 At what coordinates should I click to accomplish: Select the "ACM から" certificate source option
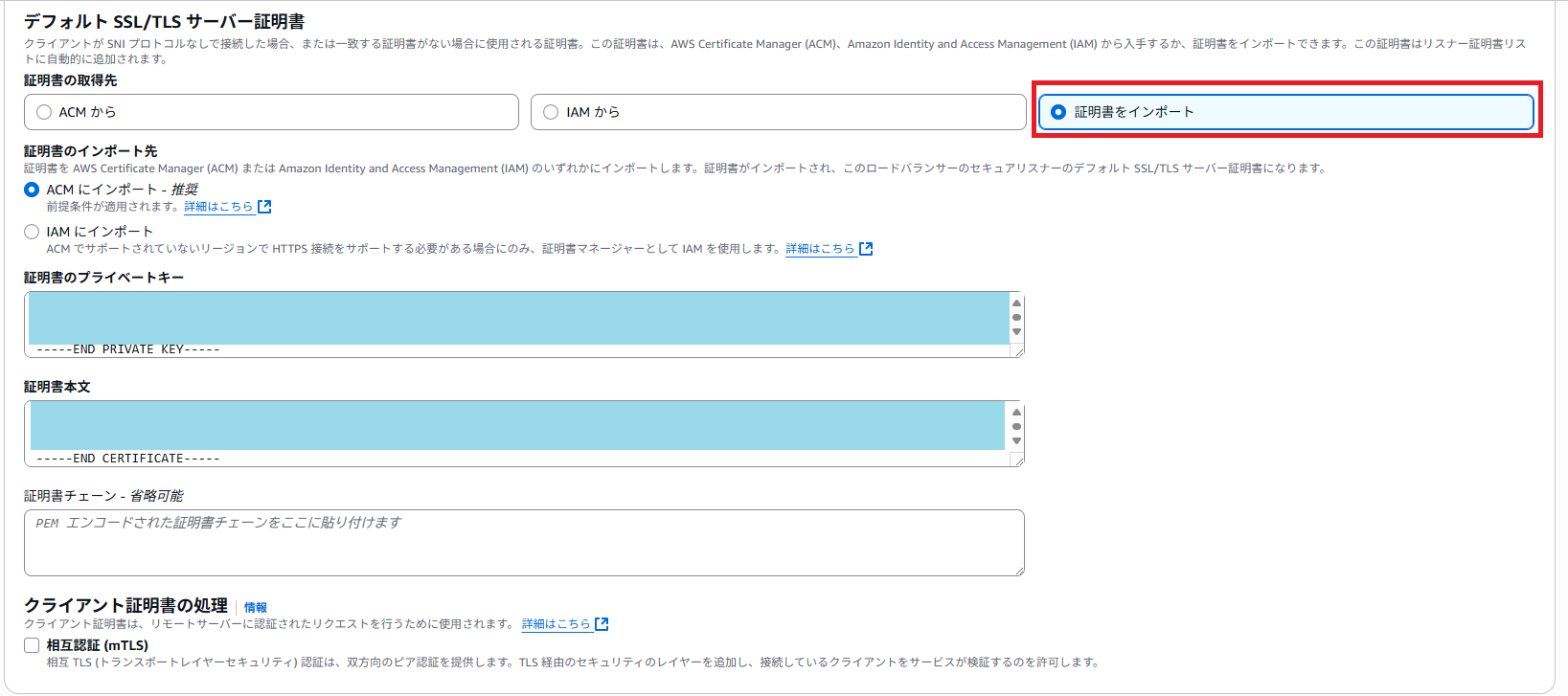pyautogui.click(x=271, y=112)
